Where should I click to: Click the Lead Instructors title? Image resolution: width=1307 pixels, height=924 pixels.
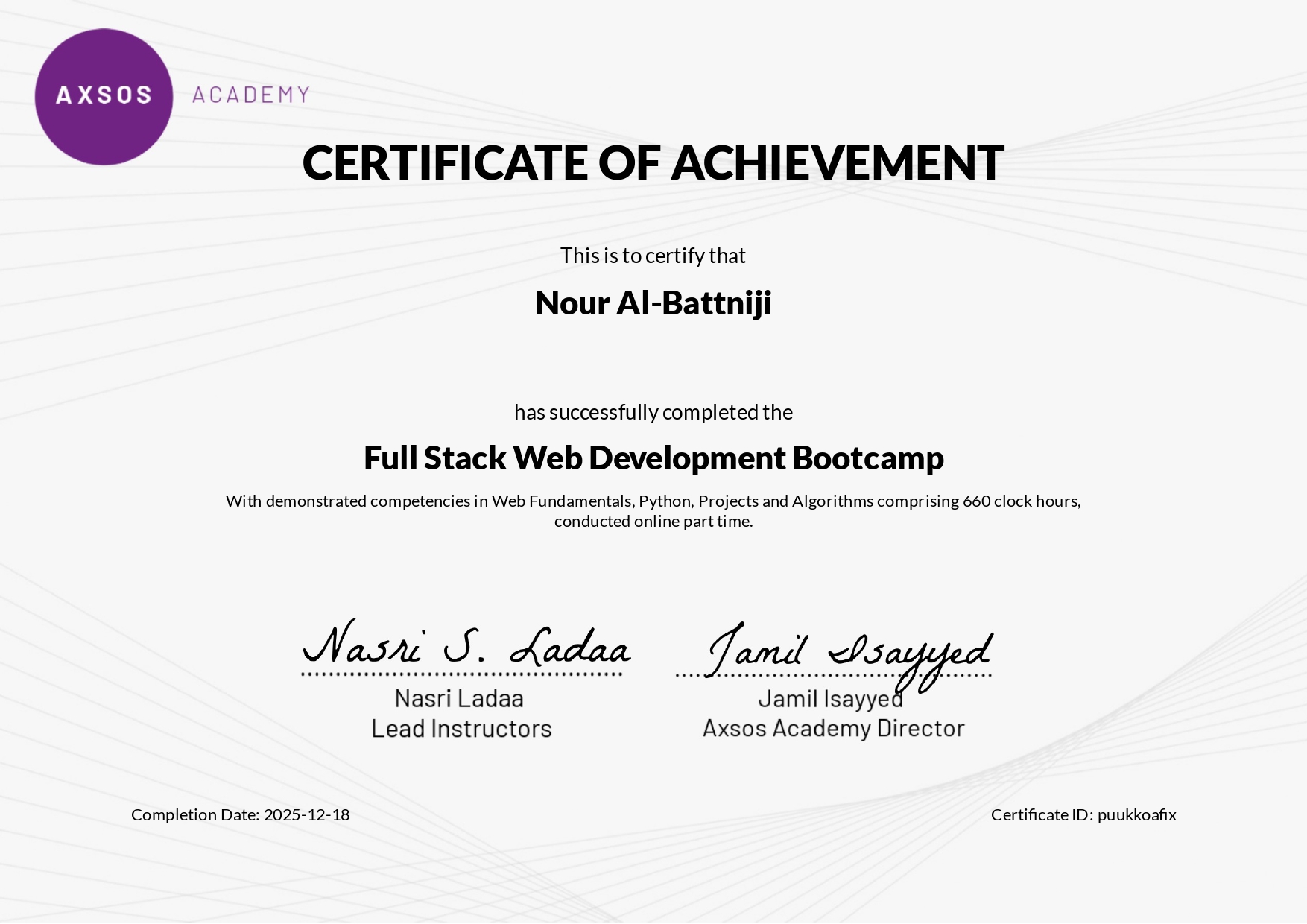pos(461,728)
